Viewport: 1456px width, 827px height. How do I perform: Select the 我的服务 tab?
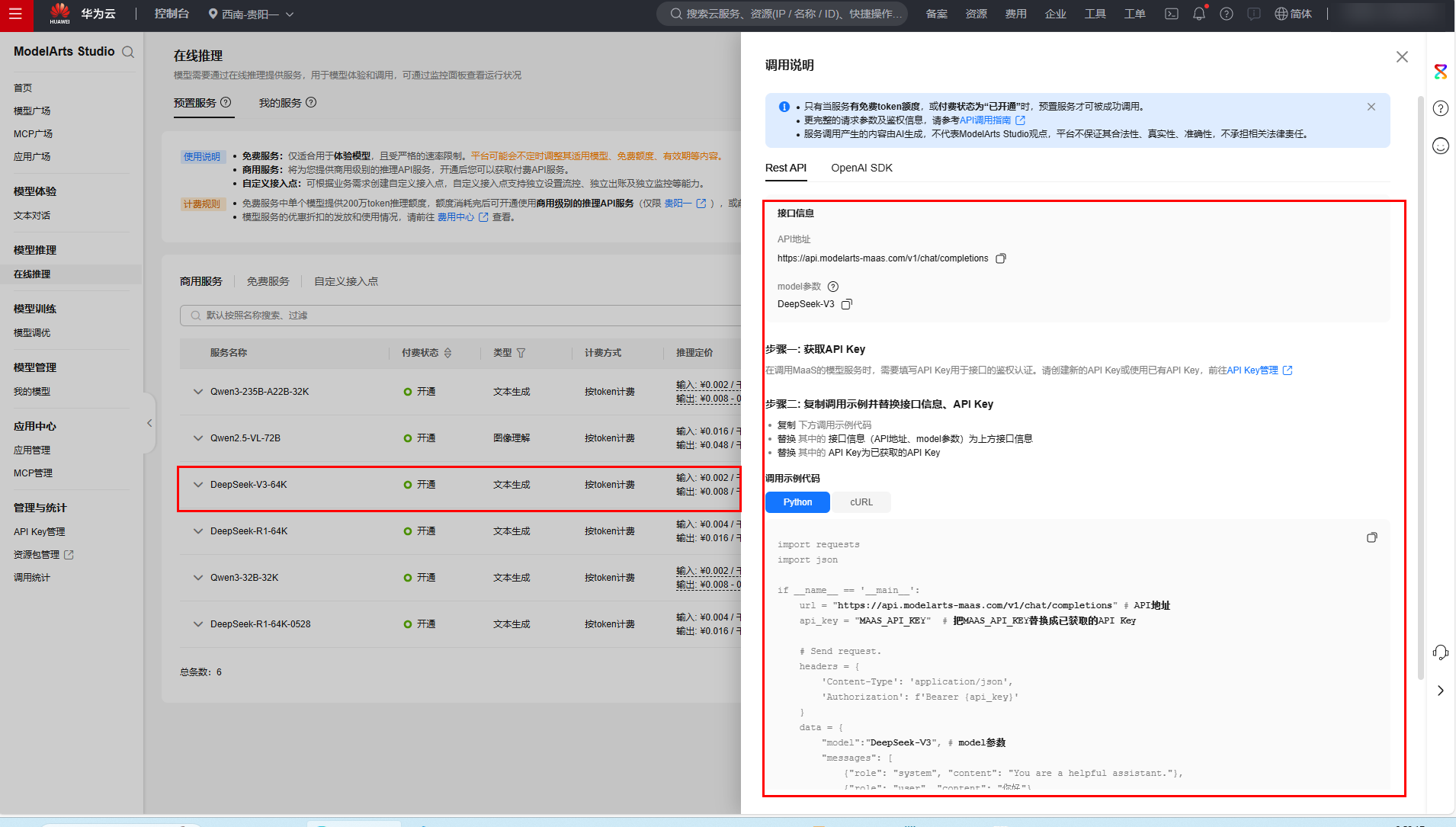(280, 103)
